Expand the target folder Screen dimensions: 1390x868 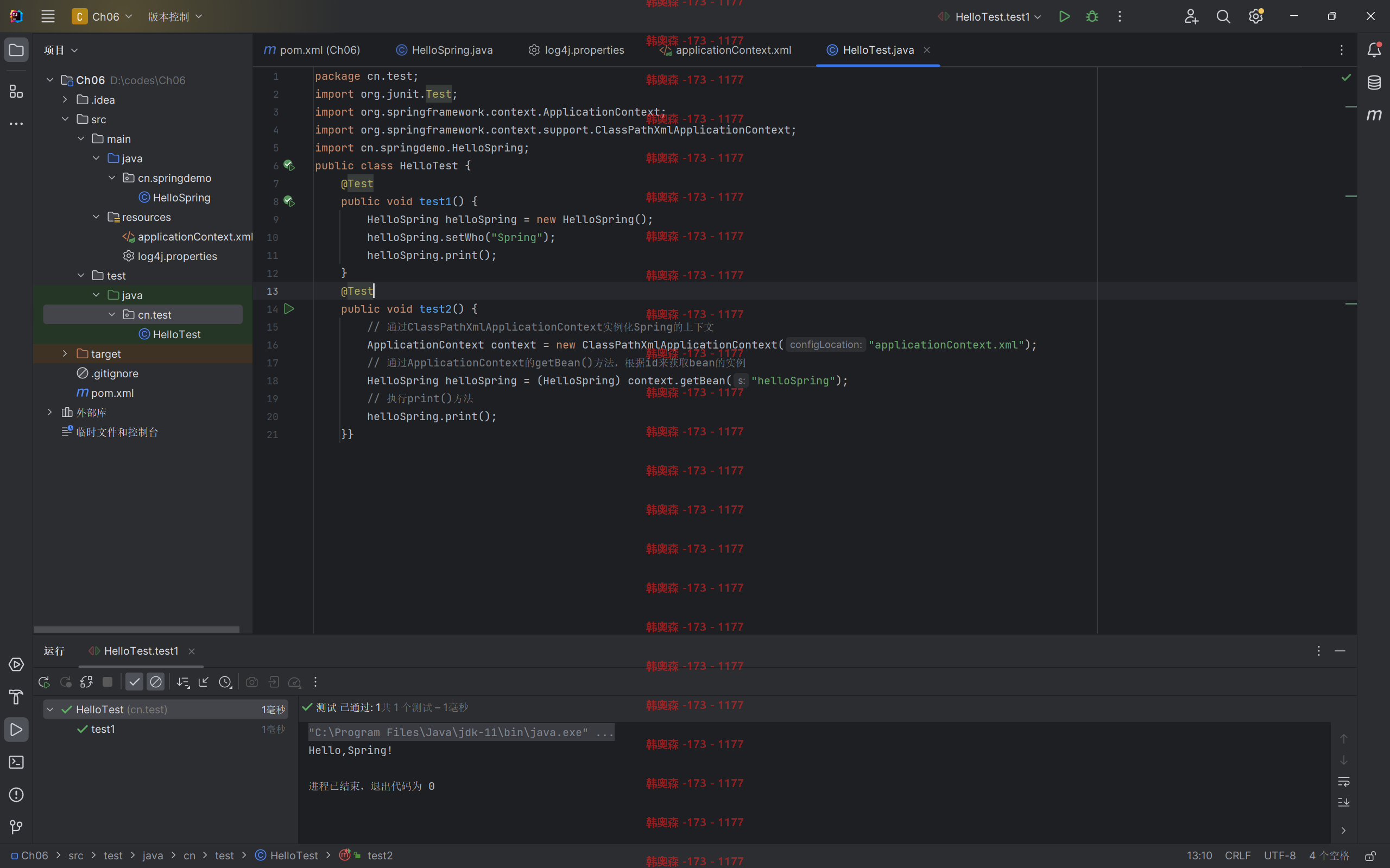65,353
